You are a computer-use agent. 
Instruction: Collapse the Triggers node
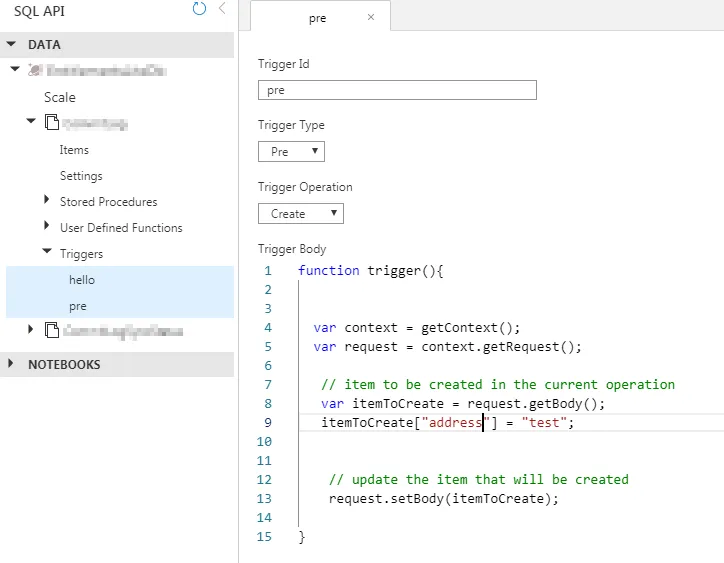[47, 253]
